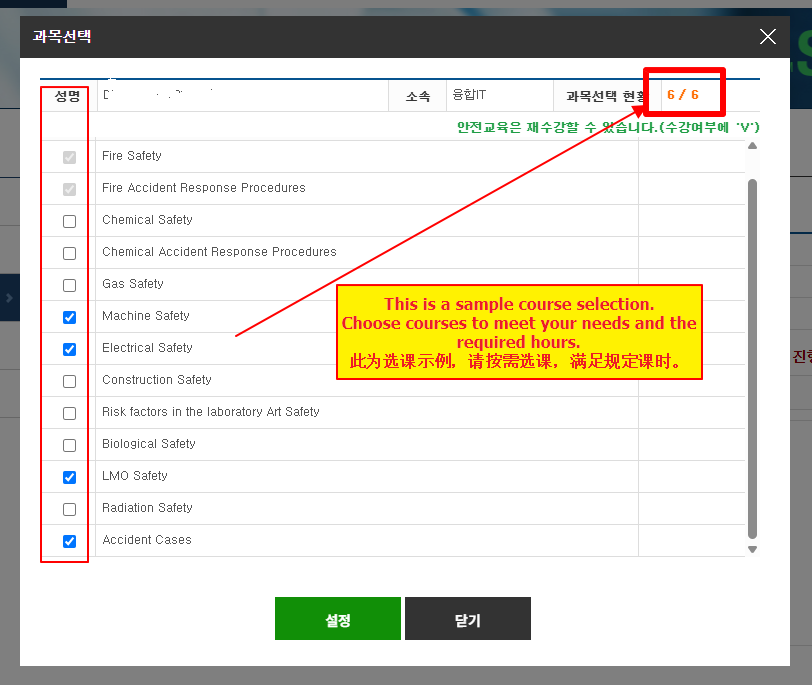
Task: Enable the Gas Safety checkbox
Action: 69,286
